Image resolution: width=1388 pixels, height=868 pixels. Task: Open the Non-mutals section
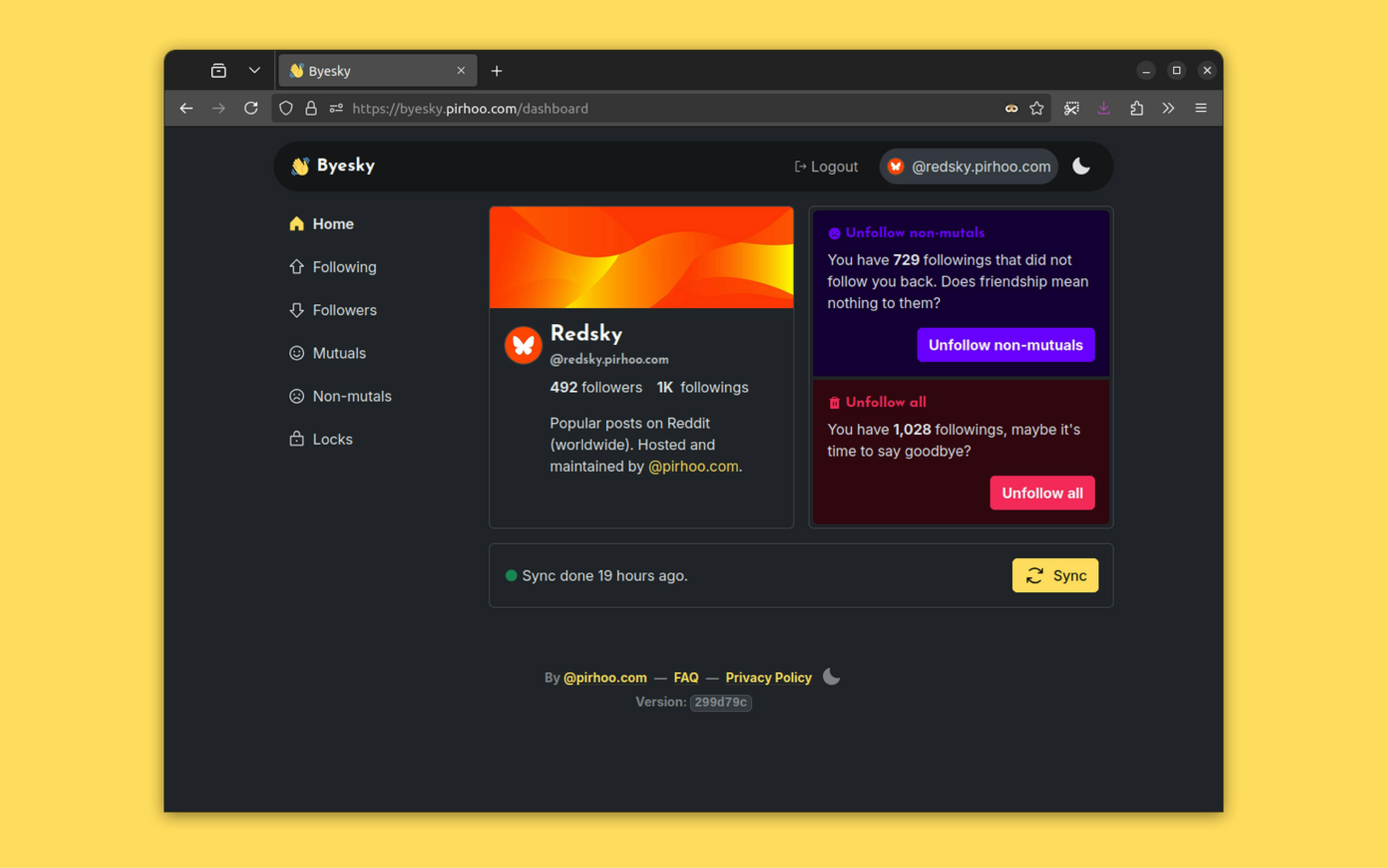pyautogui.click(x=341, y=396)
